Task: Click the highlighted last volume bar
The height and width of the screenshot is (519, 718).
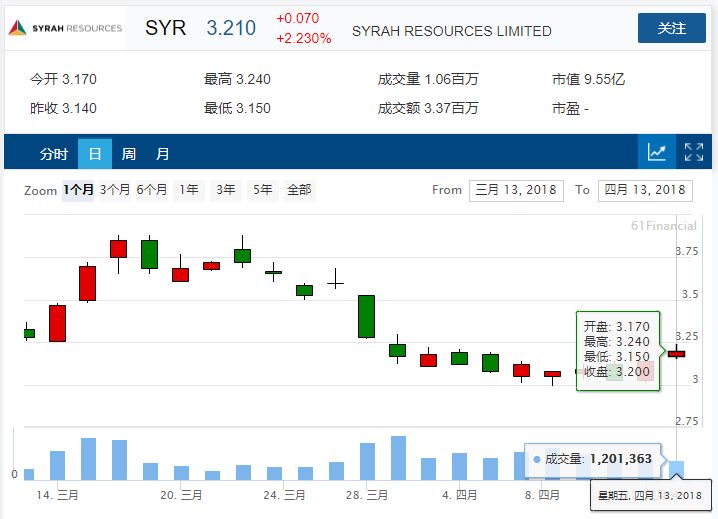Action: pyautogui.click(x=676, y=470)
